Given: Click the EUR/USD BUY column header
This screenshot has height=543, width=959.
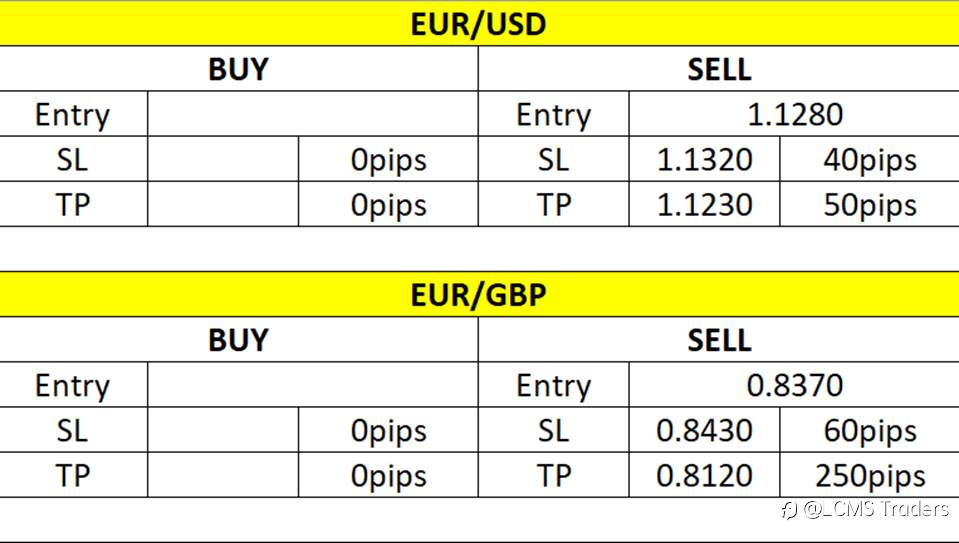Looking at the screenshot, I should pos(239,68).
